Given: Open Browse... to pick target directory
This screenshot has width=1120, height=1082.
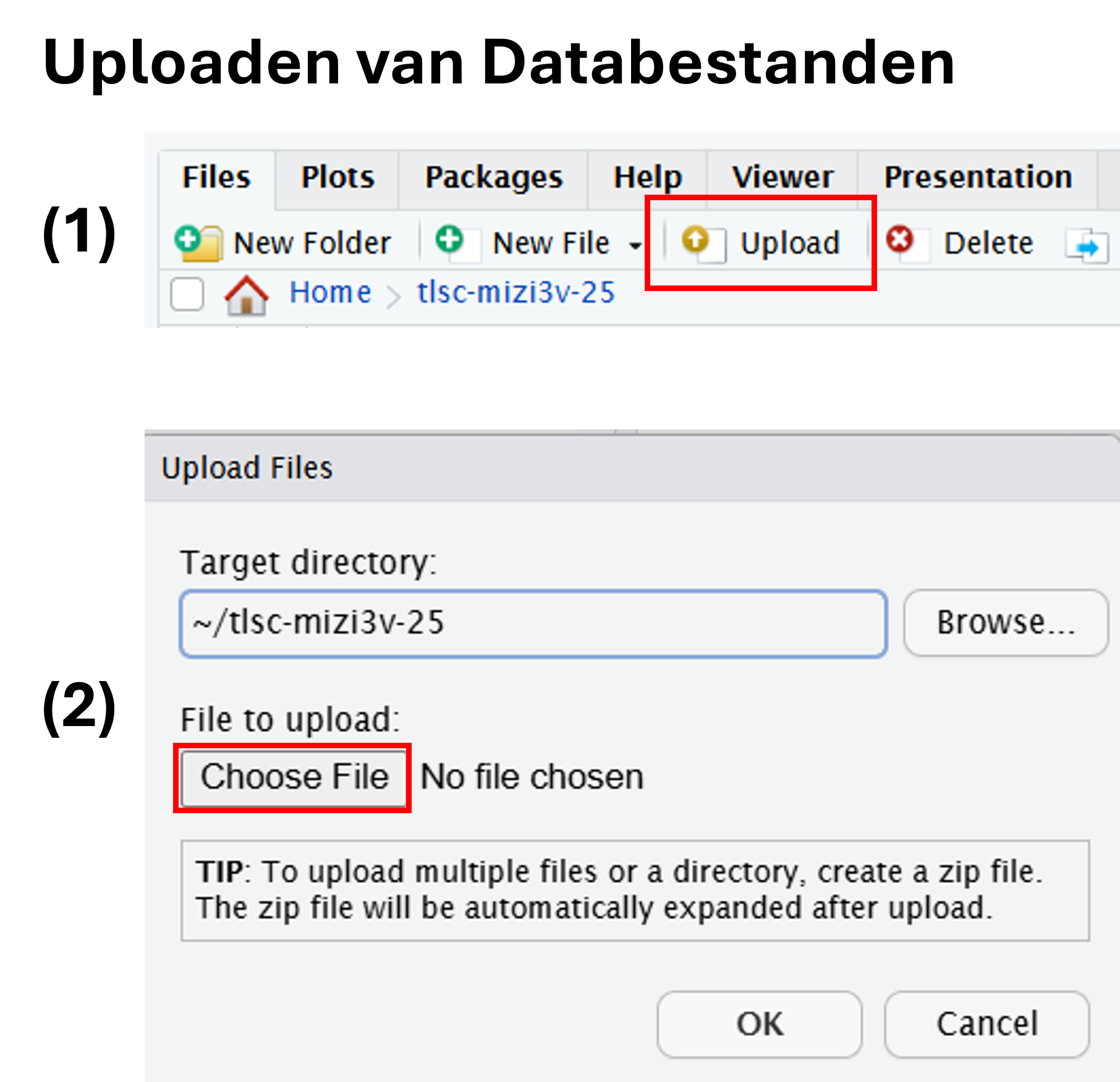Looking at the screenshot, I should (x=1004, y=622).
